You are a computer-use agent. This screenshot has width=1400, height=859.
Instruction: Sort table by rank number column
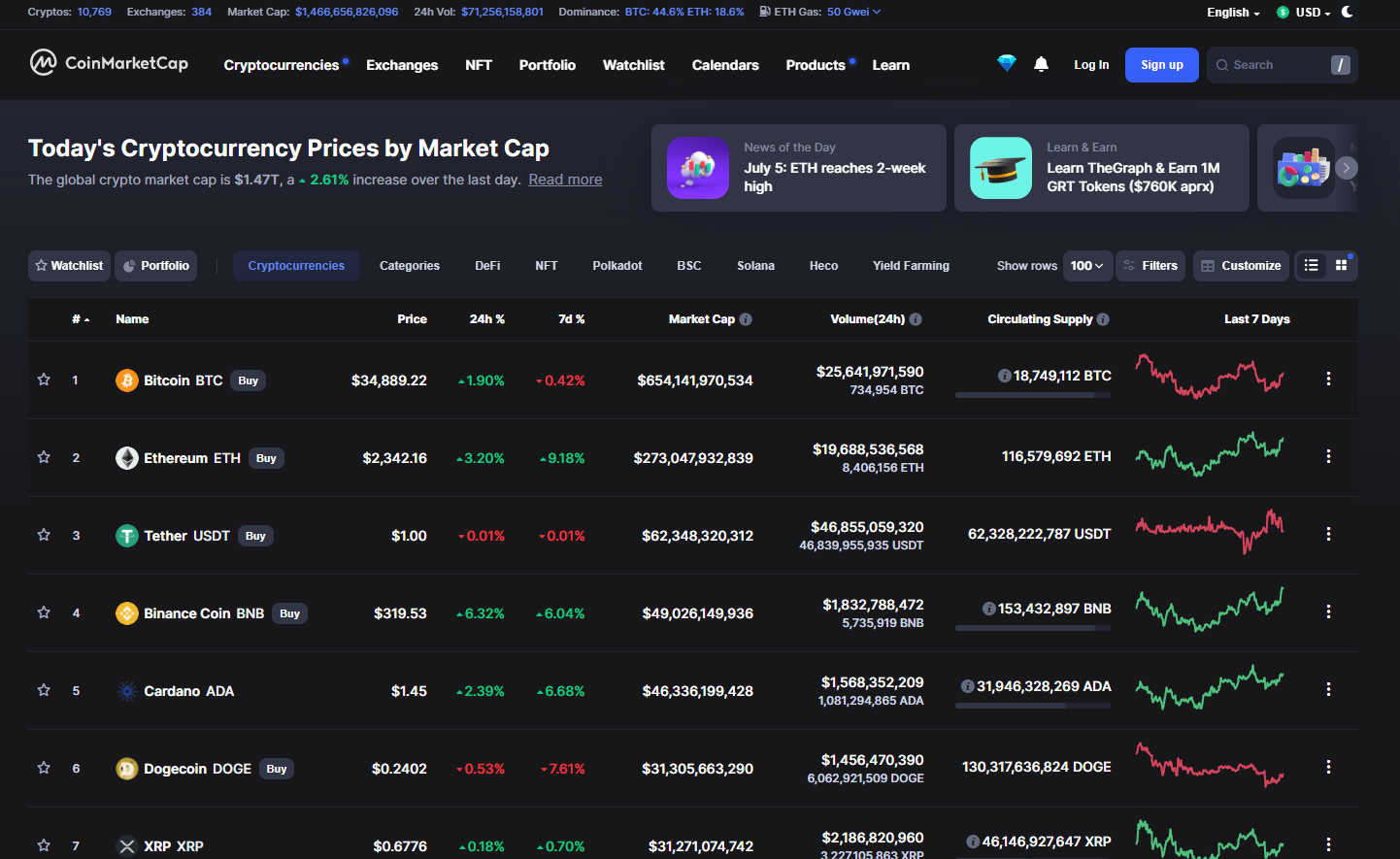tap(81, 319)
